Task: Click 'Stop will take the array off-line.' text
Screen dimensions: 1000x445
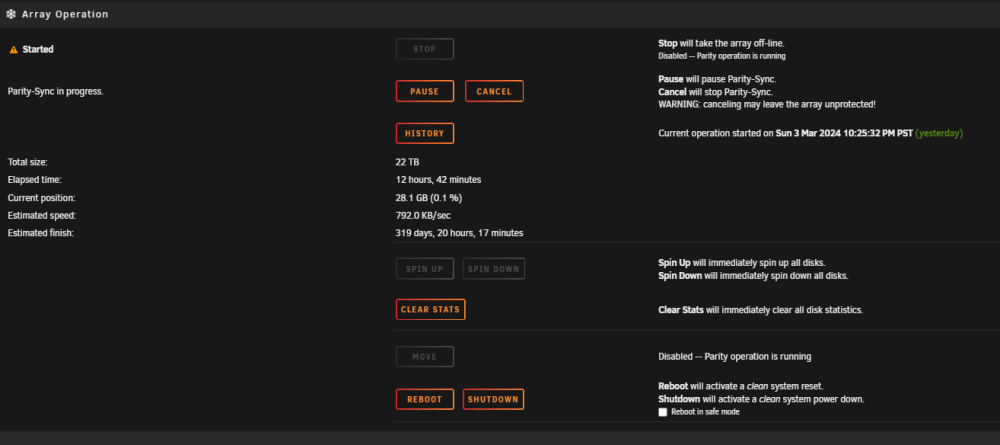Action: coord(721,43)
